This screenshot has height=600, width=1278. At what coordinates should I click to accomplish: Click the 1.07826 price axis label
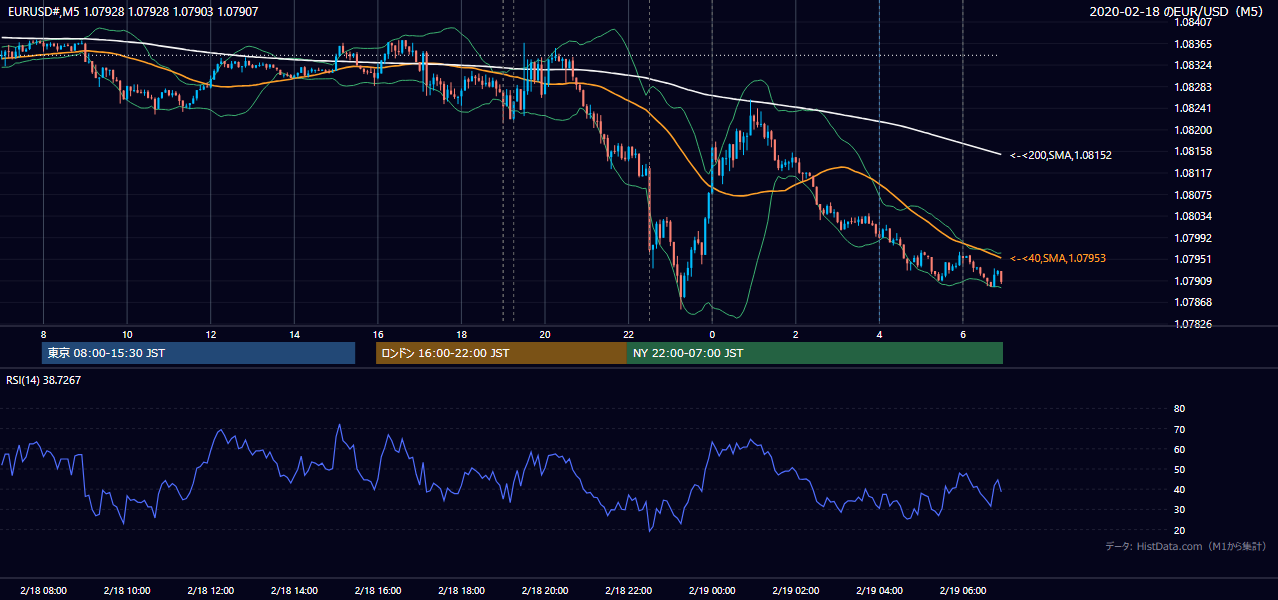(1193, 324)
